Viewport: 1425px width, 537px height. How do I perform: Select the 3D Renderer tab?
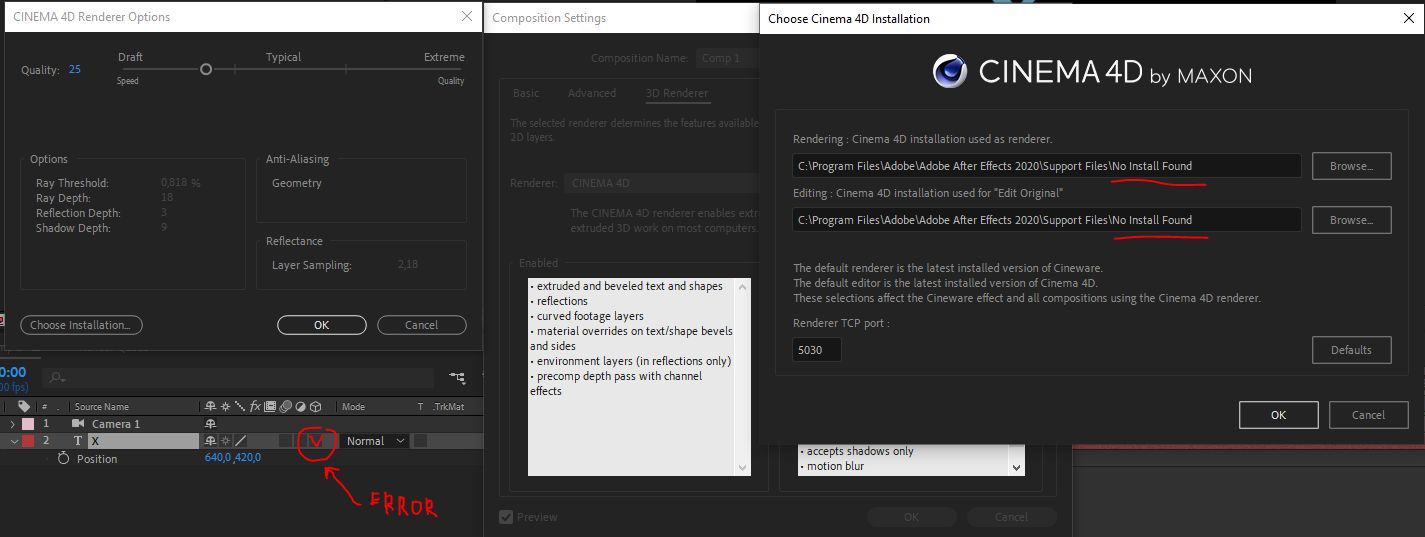(x=677, y=93)
